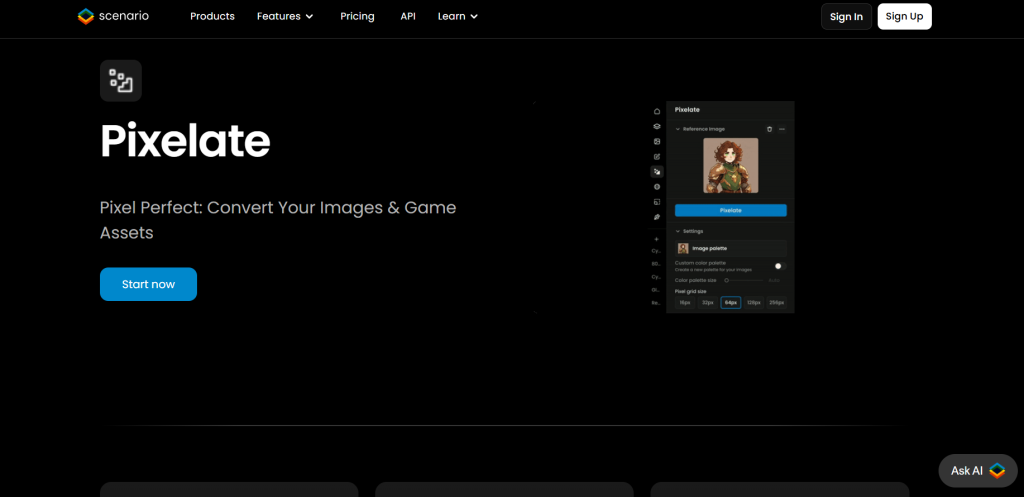Viewport: 1024px width, 497px height.
Task: Open the API menu item
Action: [408, 16]
